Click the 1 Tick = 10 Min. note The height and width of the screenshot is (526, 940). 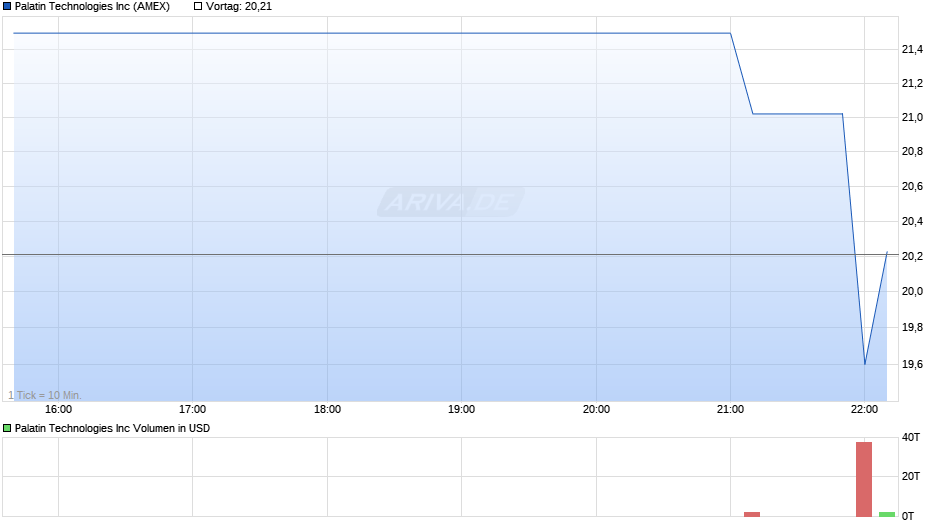click(x=45, y=395)
